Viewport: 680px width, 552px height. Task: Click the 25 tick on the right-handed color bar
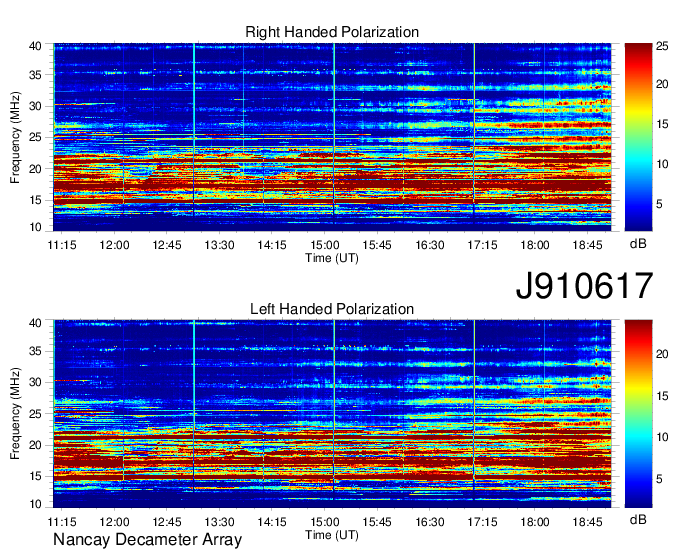pyautogui.click(x=662, y=46)
